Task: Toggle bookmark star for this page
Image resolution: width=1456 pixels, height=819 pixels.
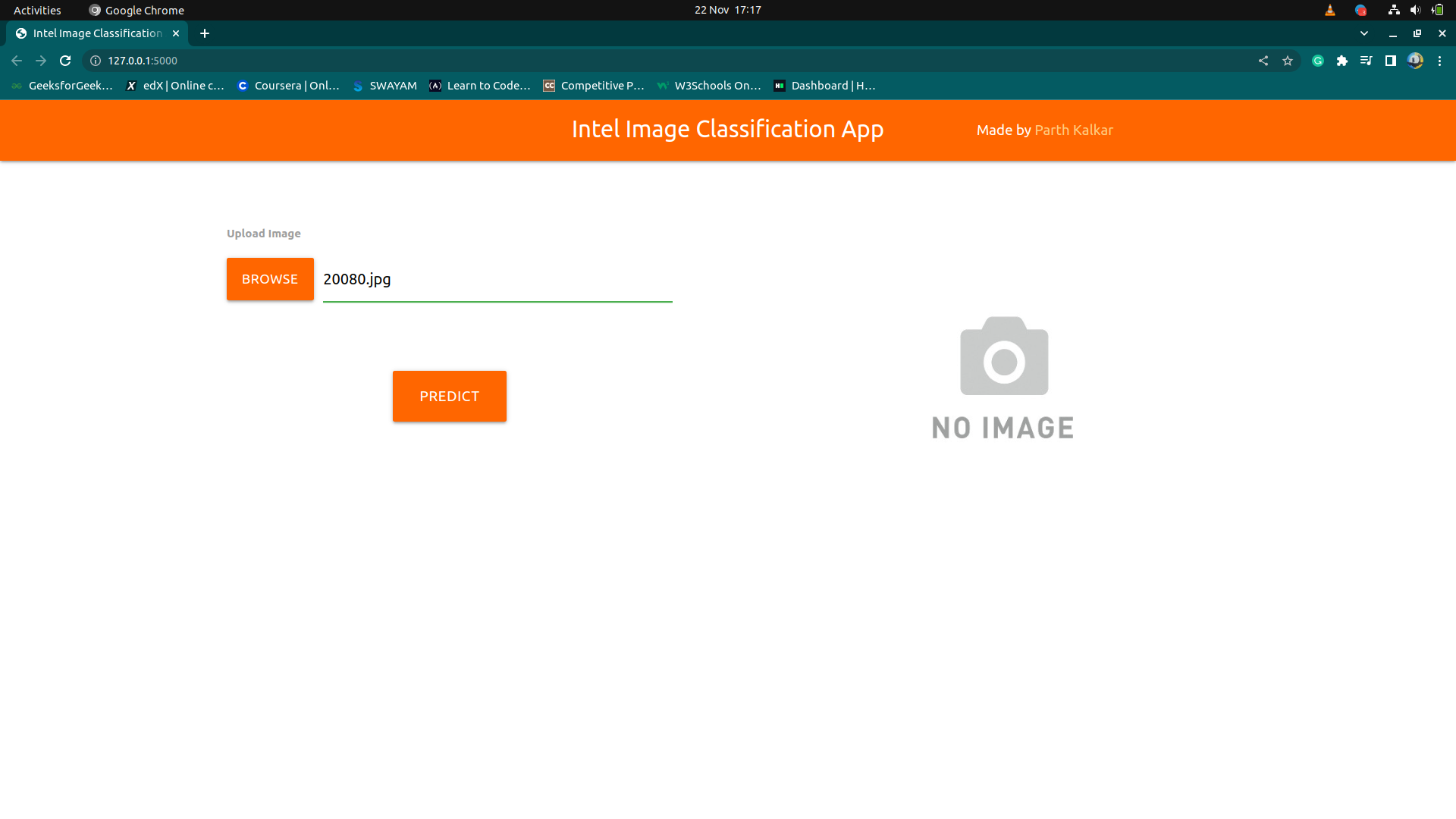Action: [1287, 61]
